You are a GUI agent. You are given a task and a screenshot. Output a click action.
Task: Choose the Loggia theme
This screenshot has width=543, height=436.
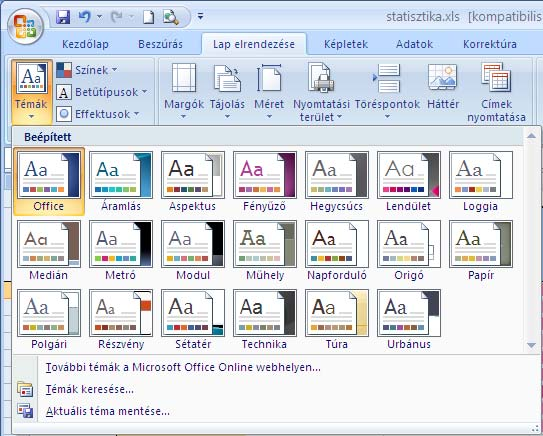[481, 182]
